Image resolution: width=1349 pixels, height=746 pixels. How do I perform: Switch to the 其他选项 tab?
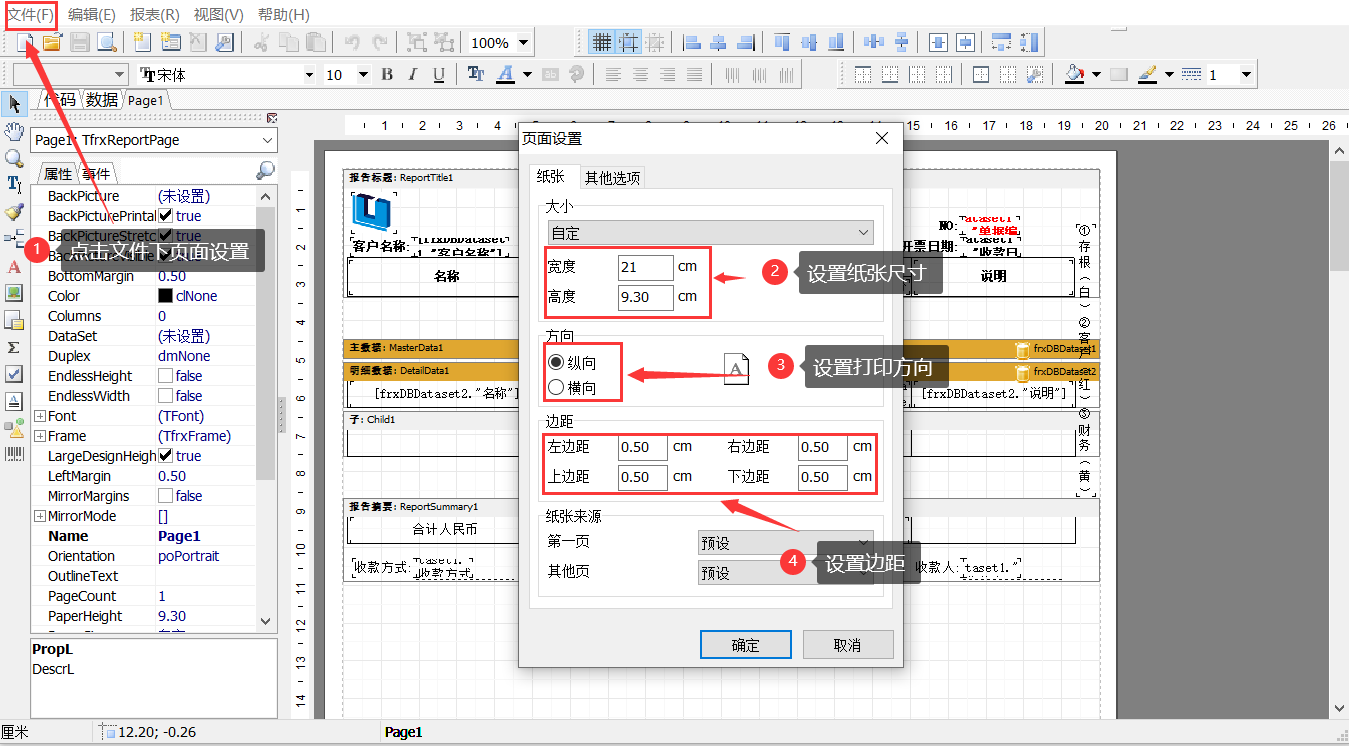click(x=613, y=178)
